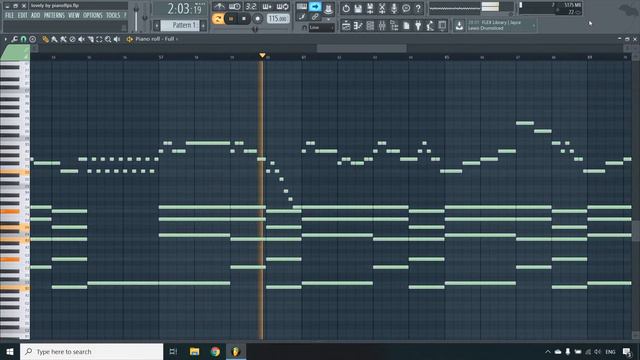Image resolution: width=640 pixels, height=360 pixels.
Task: Stop playback with the stop button
Action: tap(244, 18)
